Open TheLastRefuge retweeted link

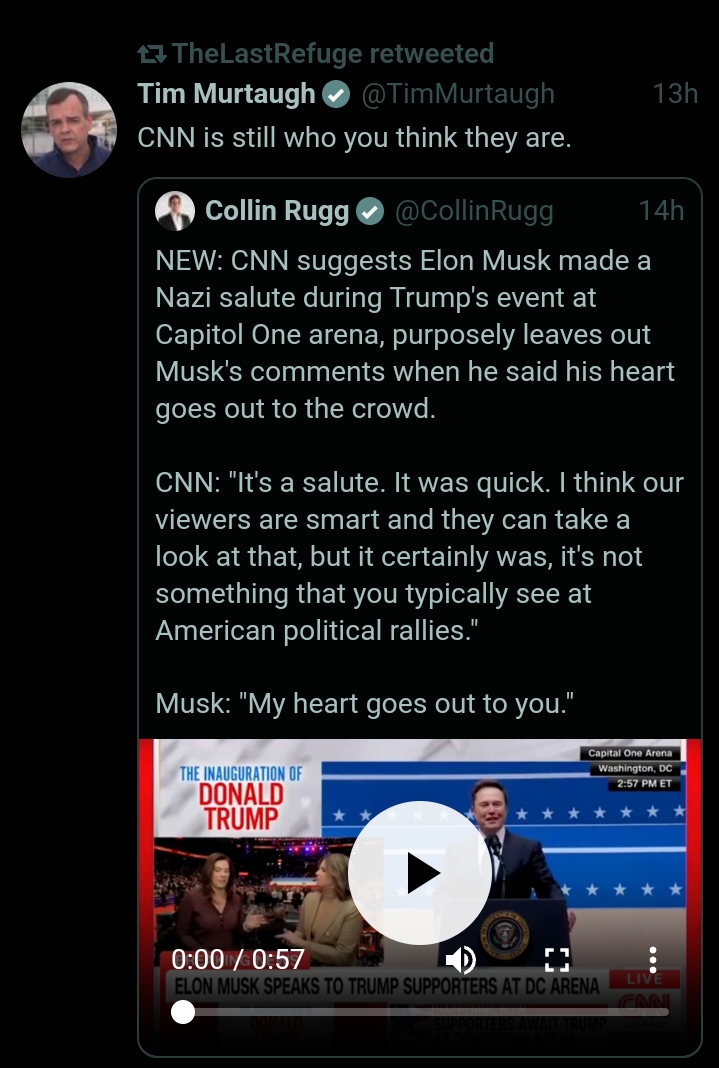(333, 53)
